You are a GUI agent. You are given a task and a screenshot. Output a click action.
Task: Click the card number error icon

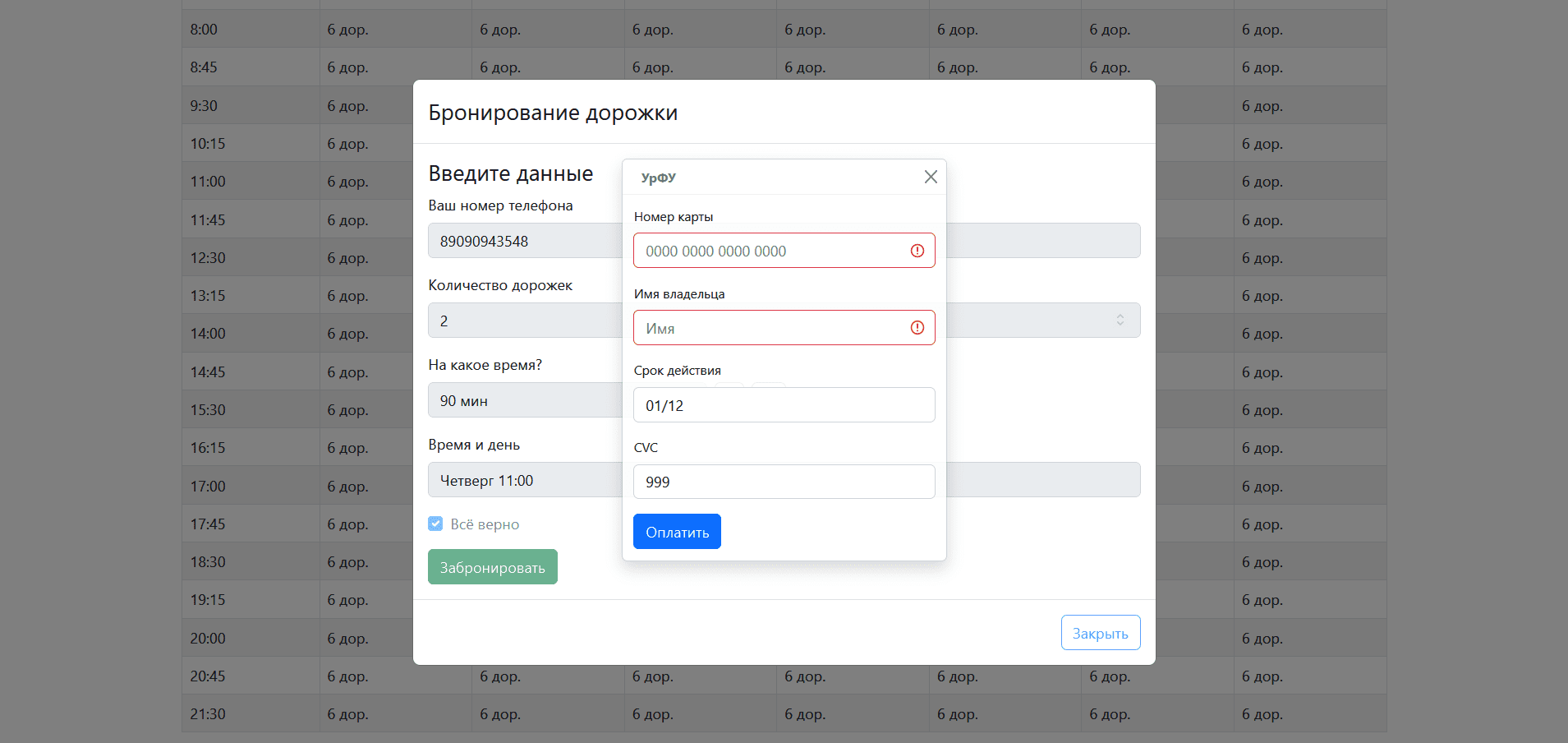[917, 251]
